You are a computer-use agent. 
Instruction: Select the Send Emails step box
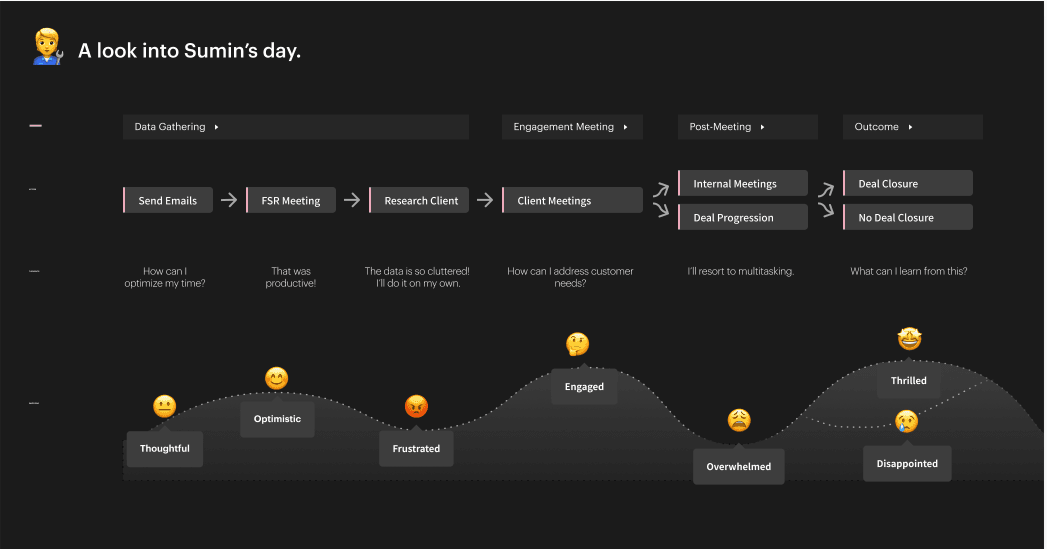168,200
